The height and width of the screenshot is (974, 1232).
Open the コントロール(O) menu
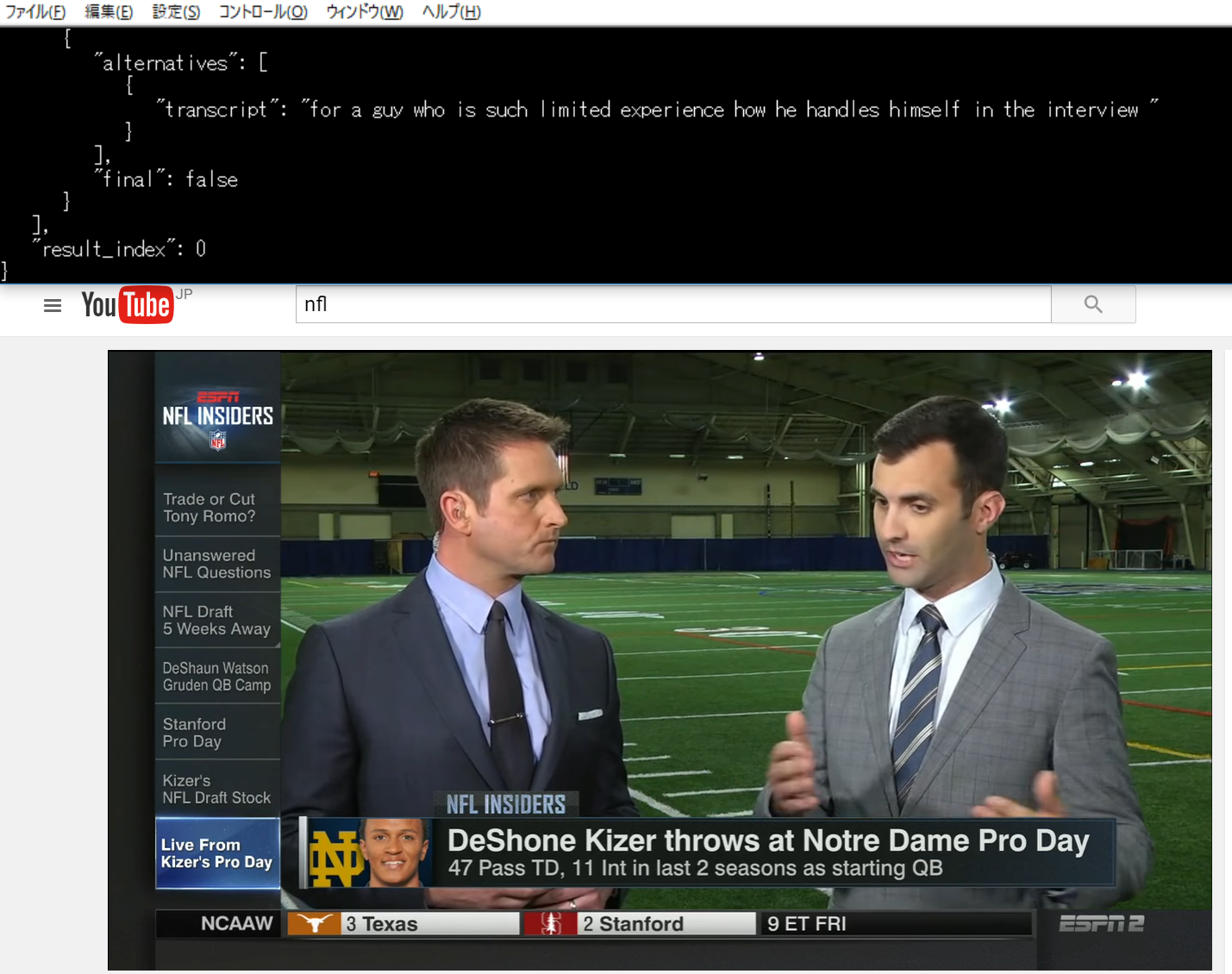coord(263,12)
